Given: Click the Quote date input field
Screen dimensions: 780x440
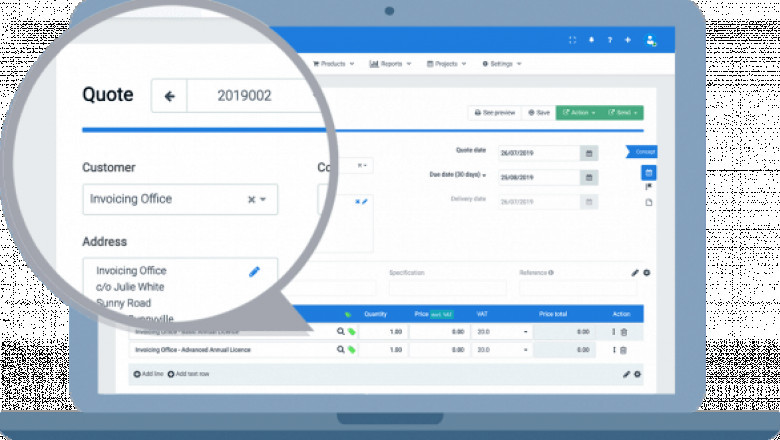Looking at the screenshot, I should (x=539, y=153).
